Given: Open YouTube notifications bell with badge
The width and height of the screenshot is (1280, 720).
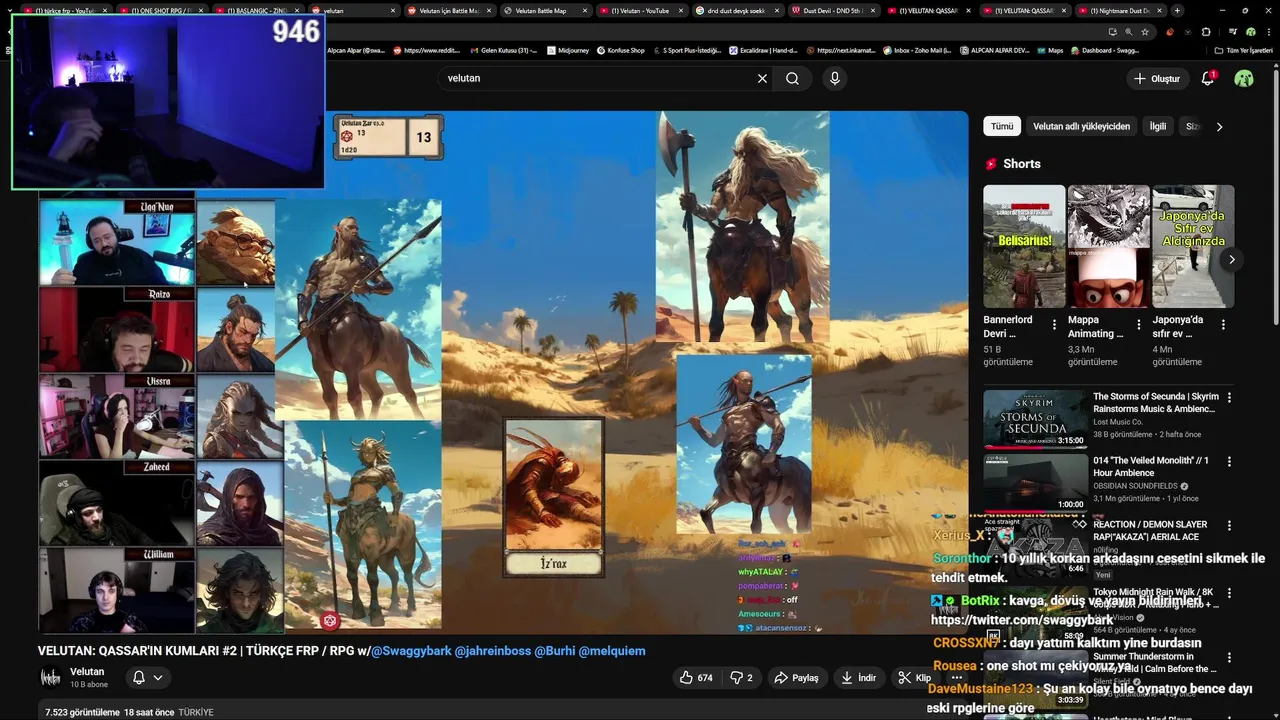Looking at the screenshot, I should (1208, 78).
